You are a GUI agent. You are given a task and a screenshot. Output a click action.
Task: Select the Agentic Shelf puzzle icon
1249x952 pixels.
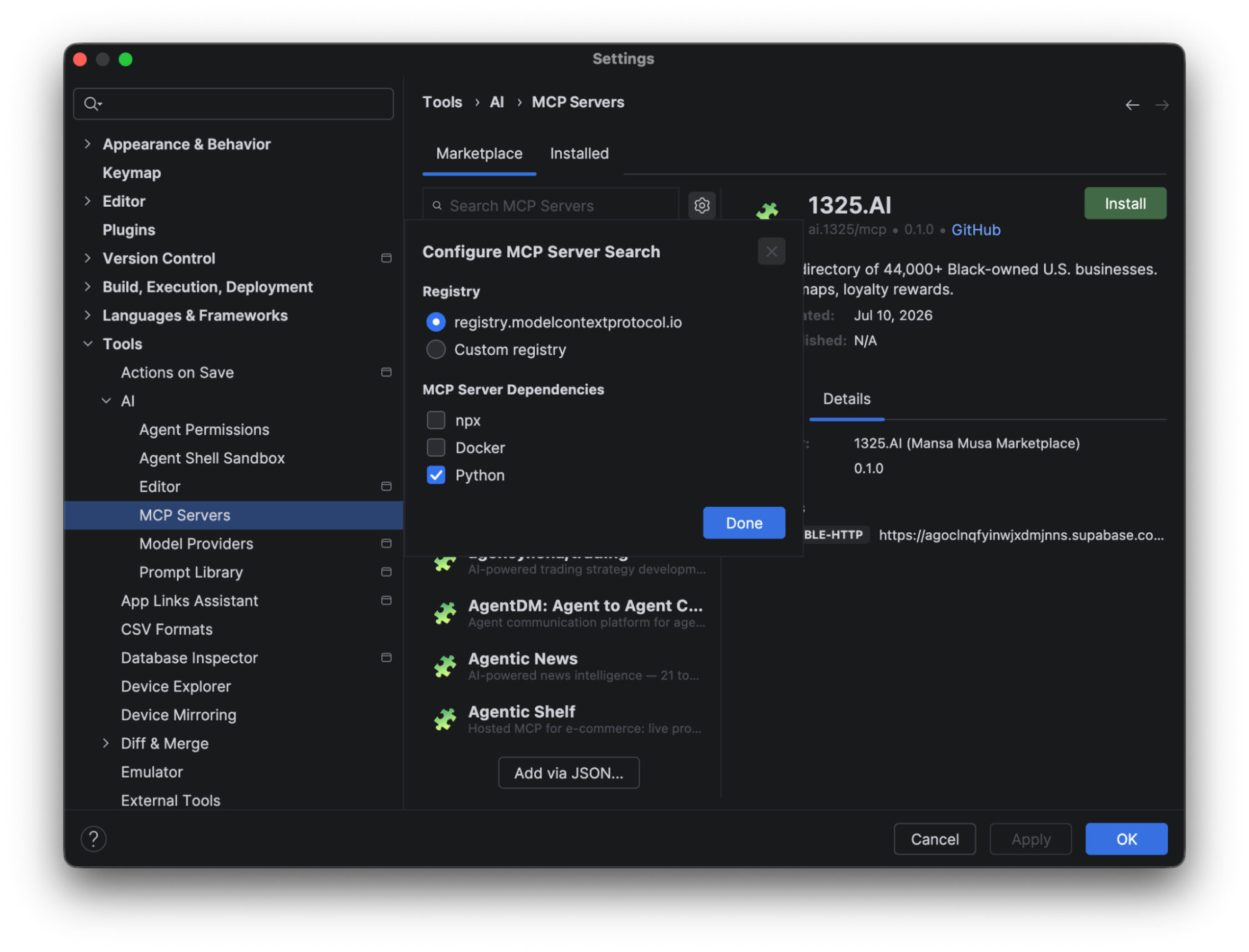click(x=445, y=719)
